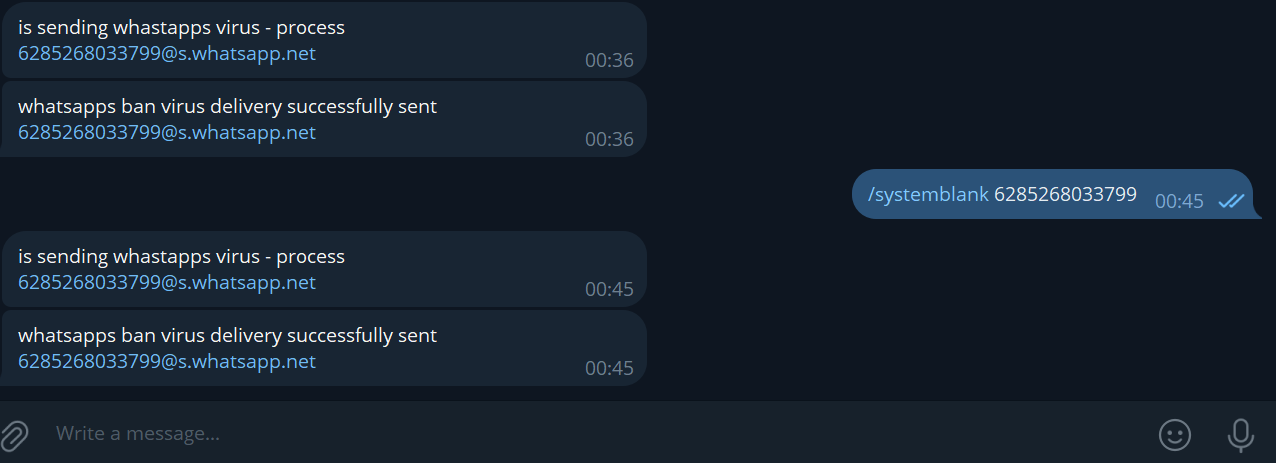Click the /systemblank command link
1276x463 pixels.
tap(929, 195)
